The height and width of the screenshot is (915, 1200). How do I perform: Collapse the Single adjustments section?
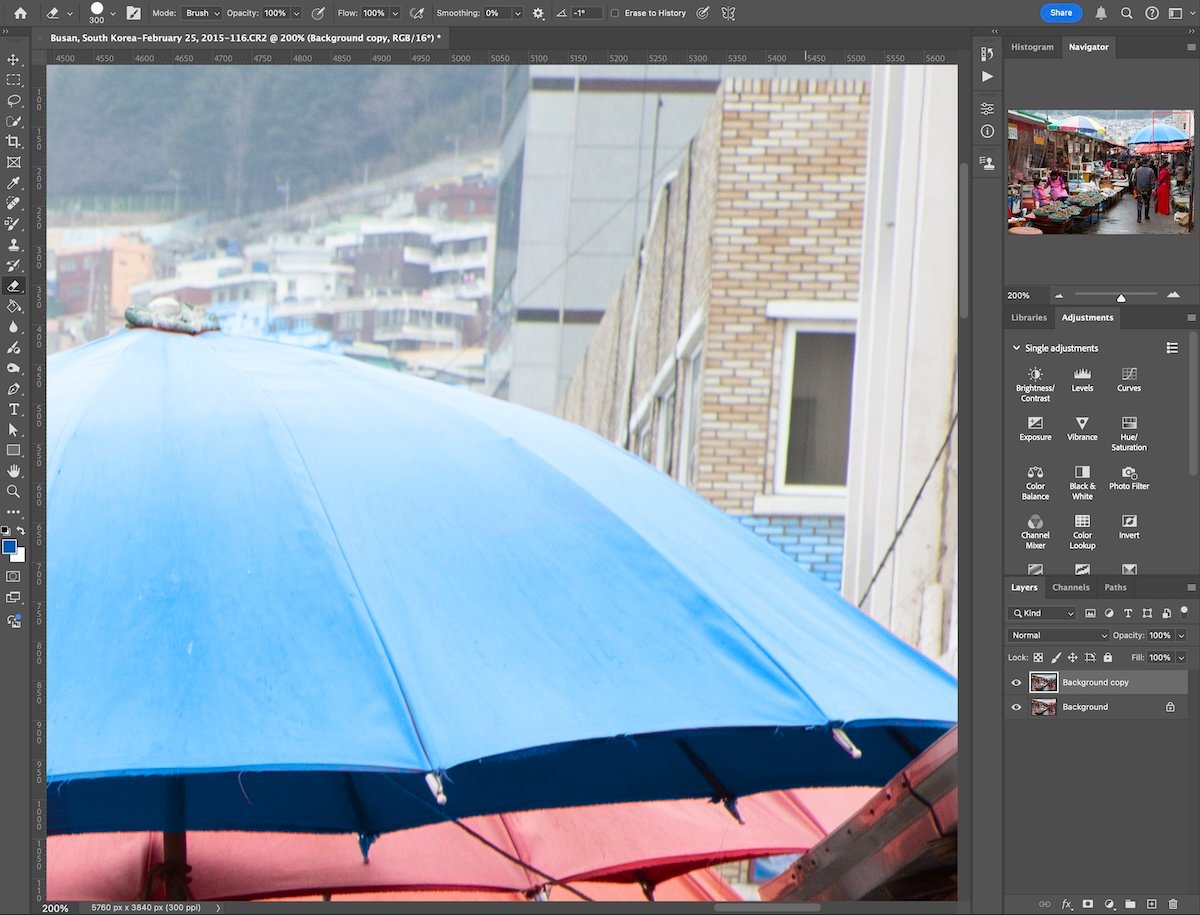coord(1017,347)
